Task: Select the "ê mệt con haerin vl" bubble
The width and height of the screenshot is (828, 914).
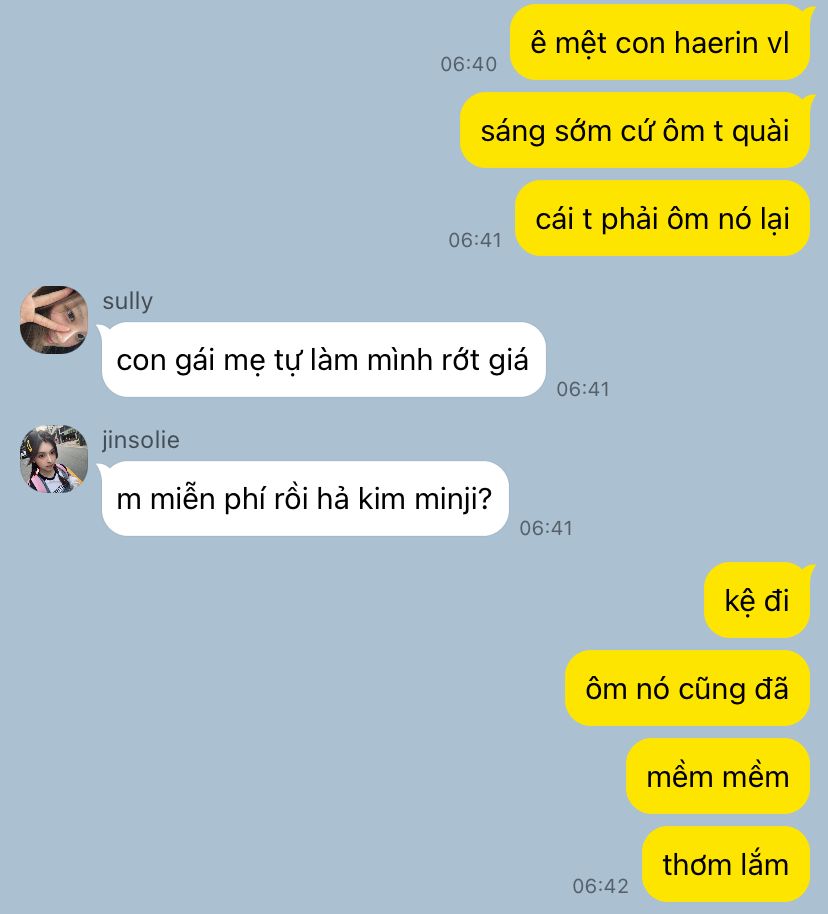Action: click(x=660, y=43)
